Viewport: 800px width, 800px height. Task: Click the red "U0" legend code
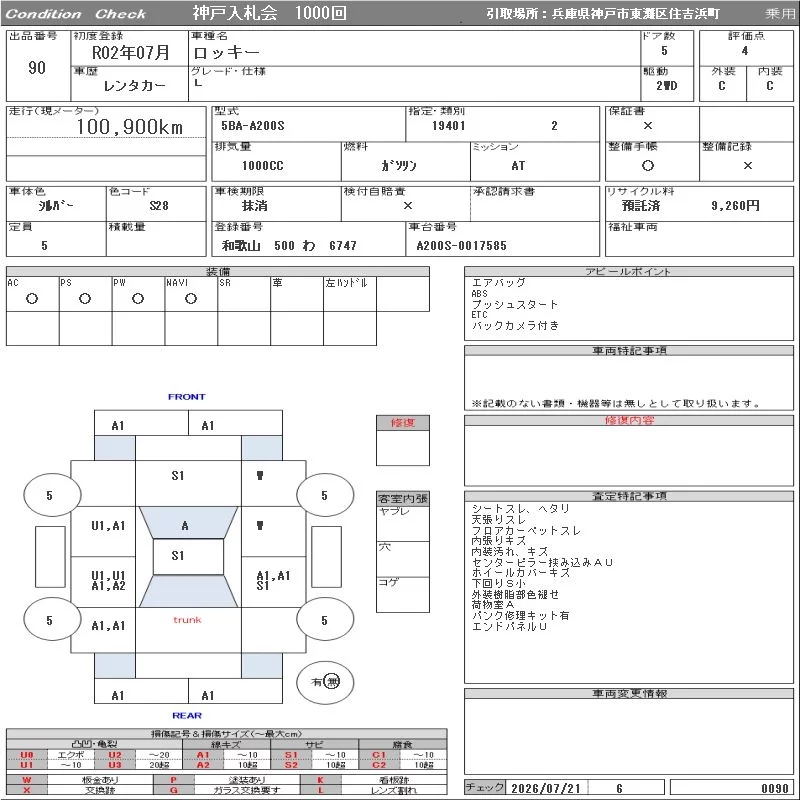(27, 755)
